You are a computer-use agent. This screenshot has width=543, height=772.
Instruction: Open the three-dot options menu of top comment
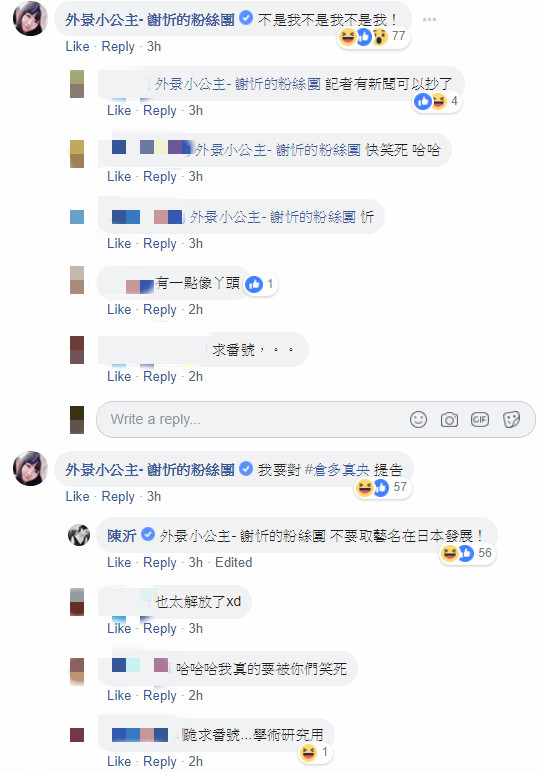tap(429, 19)
